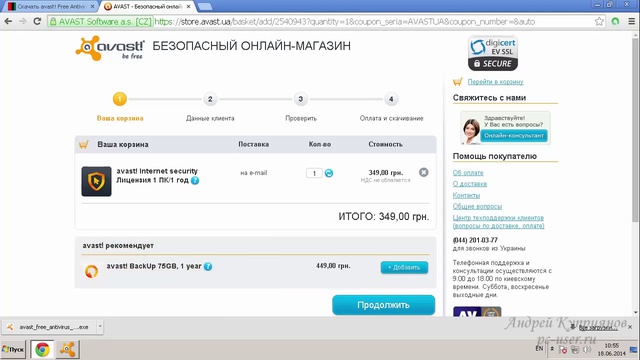The width and height of the screenshot is (640, 360).
Task: Close the Скачать avast! Free Antivirus tab
Action: pos(92,7)
